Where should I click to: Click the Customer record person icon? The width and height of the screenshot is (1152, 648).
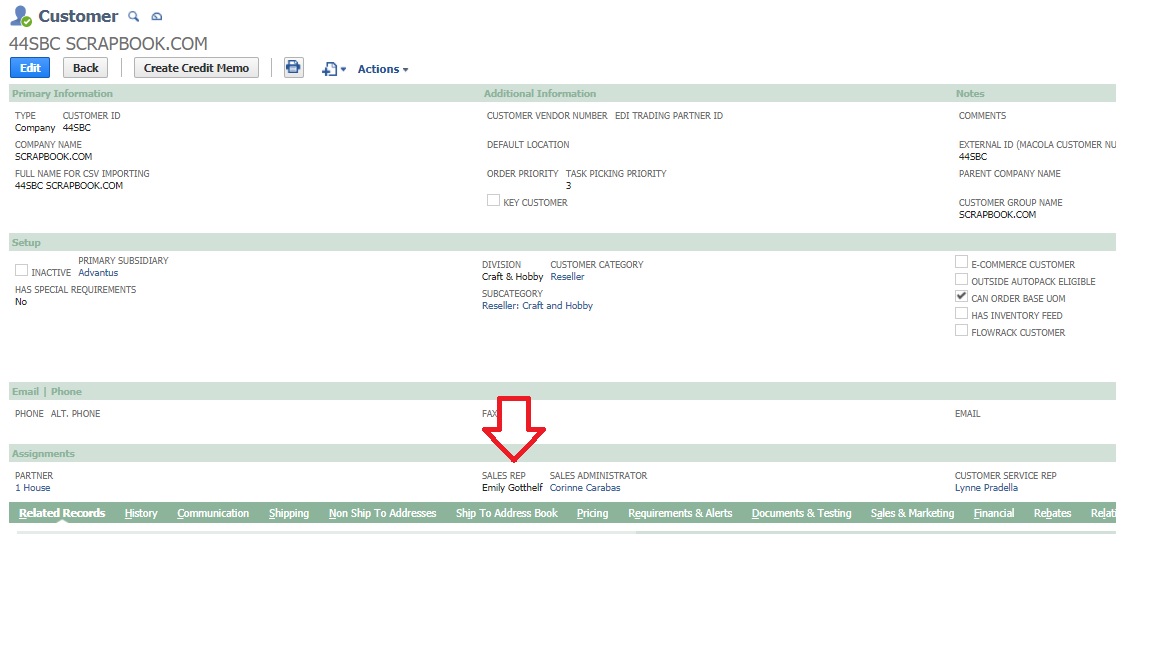pyautogui.click(x=21, y=15)
